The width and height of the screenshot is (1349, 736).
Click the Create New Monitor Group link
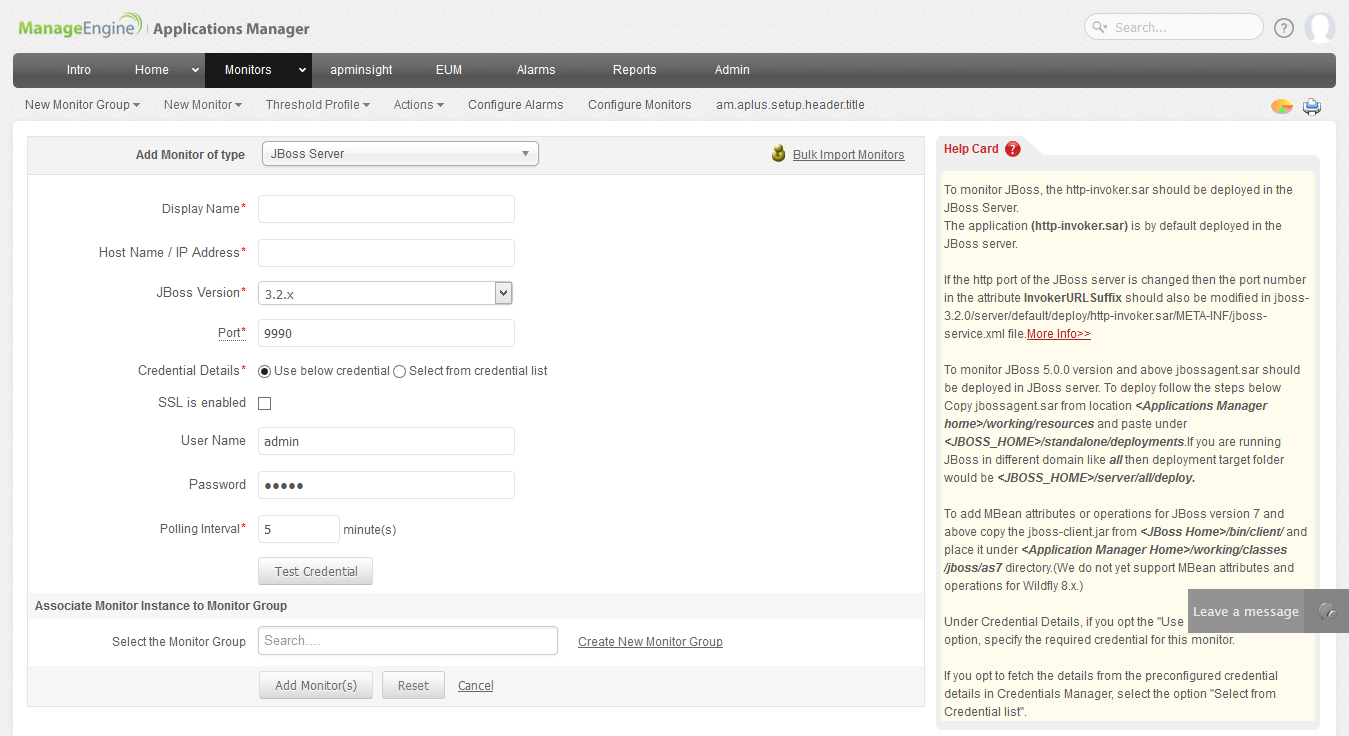click(650, 641)
